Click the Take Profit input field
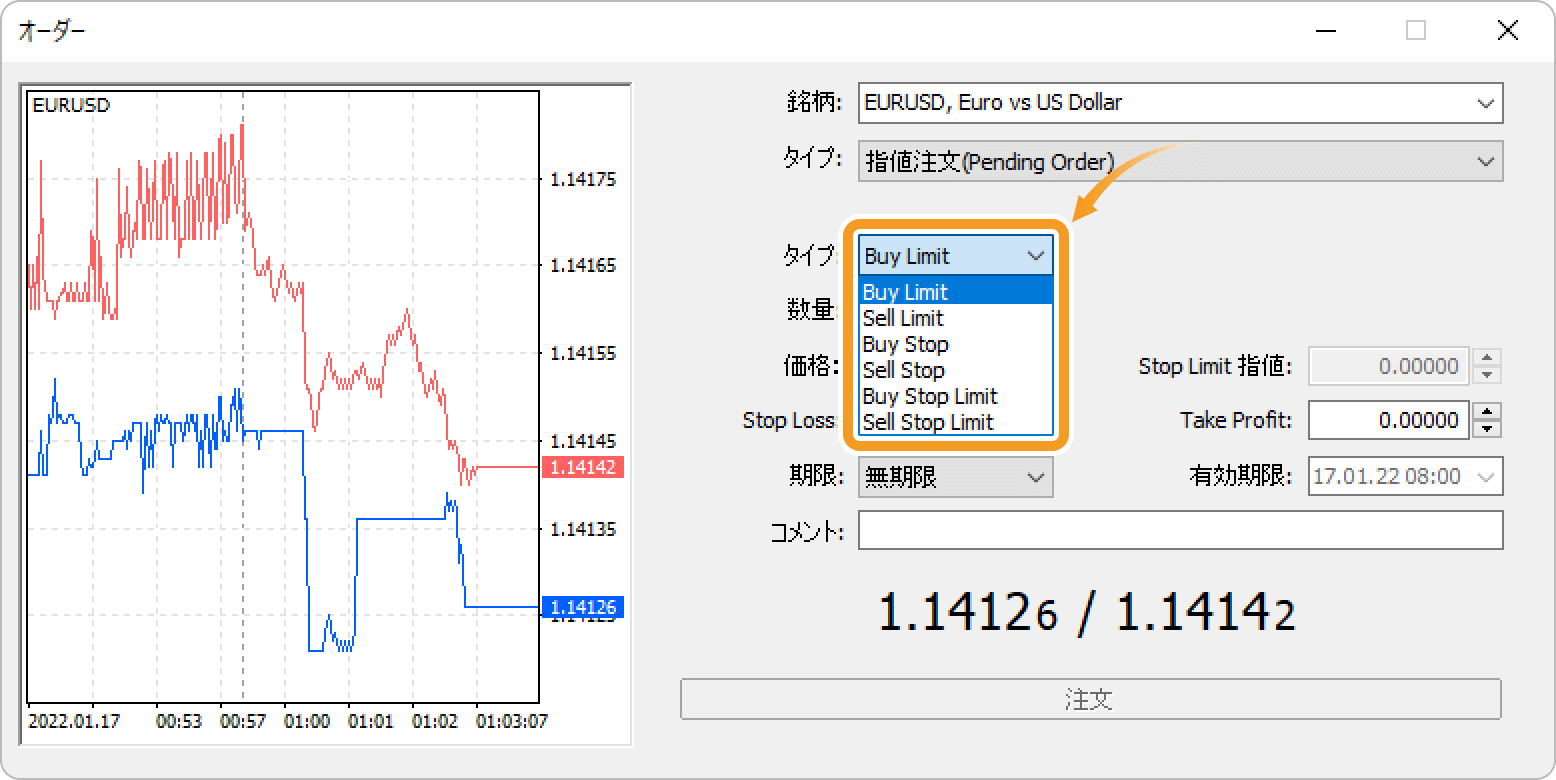1556x780 pixels. coord(1389,420)
